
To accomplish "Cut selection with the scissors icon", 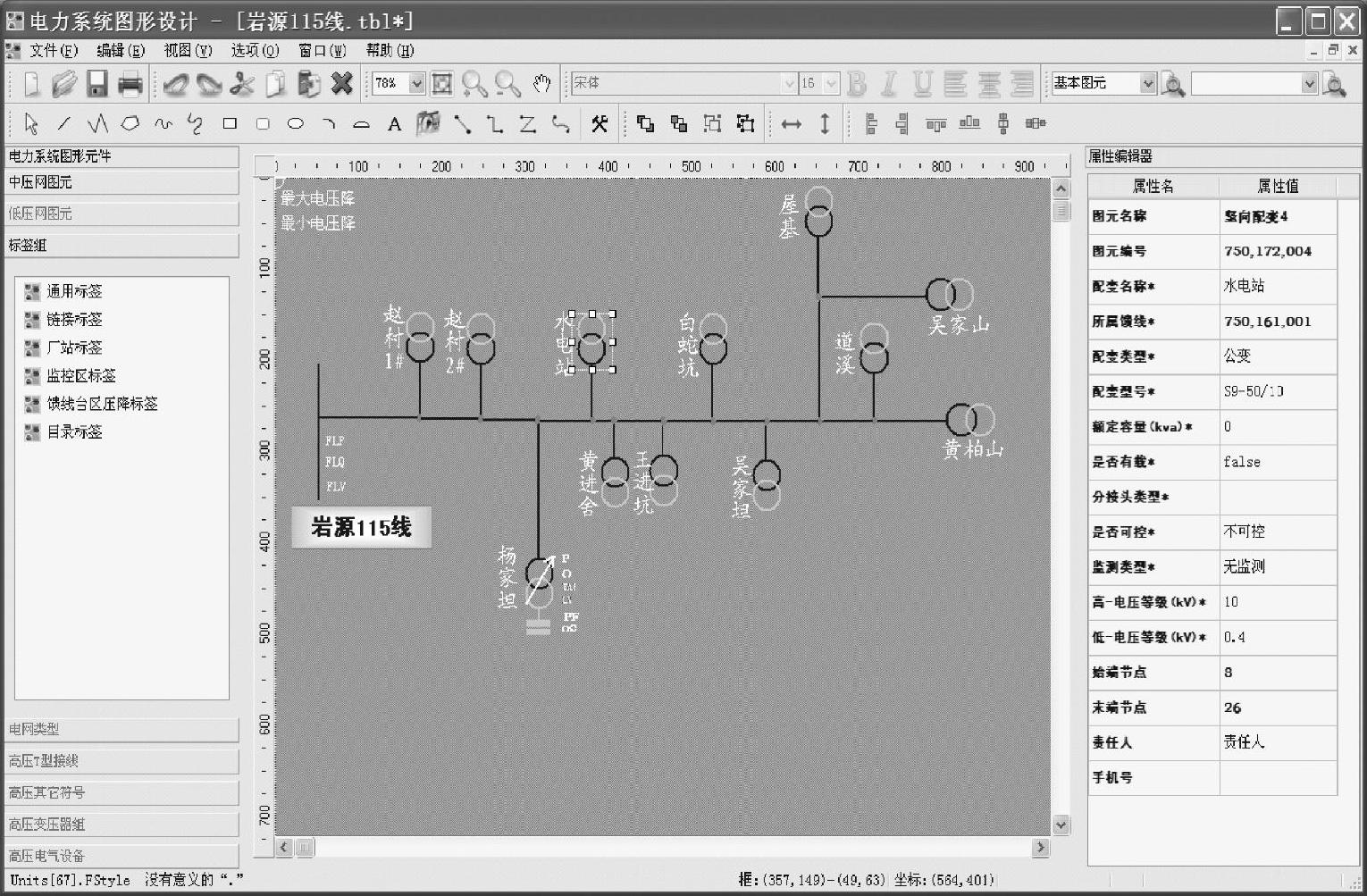I will [242, 84].
